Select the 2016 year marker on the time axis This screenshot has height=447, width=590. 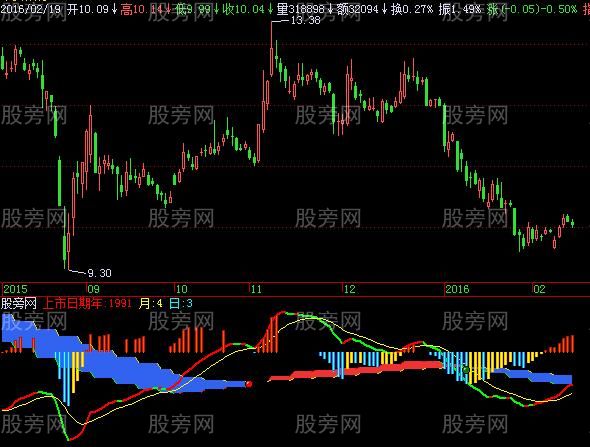coord(457,289)
